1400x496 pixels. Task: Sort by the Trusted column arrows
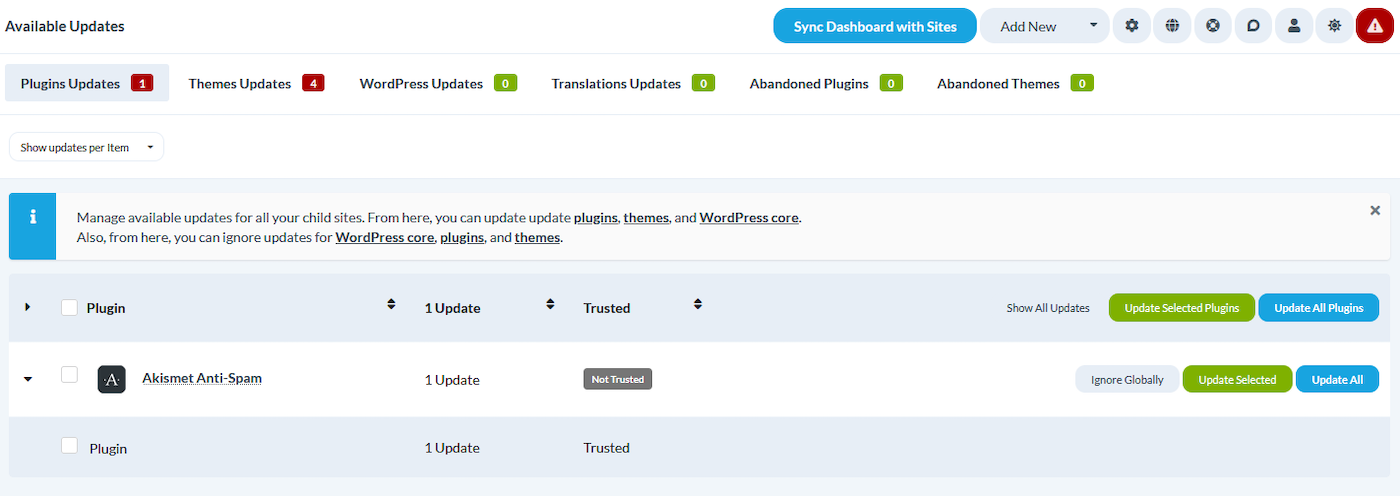698,304
